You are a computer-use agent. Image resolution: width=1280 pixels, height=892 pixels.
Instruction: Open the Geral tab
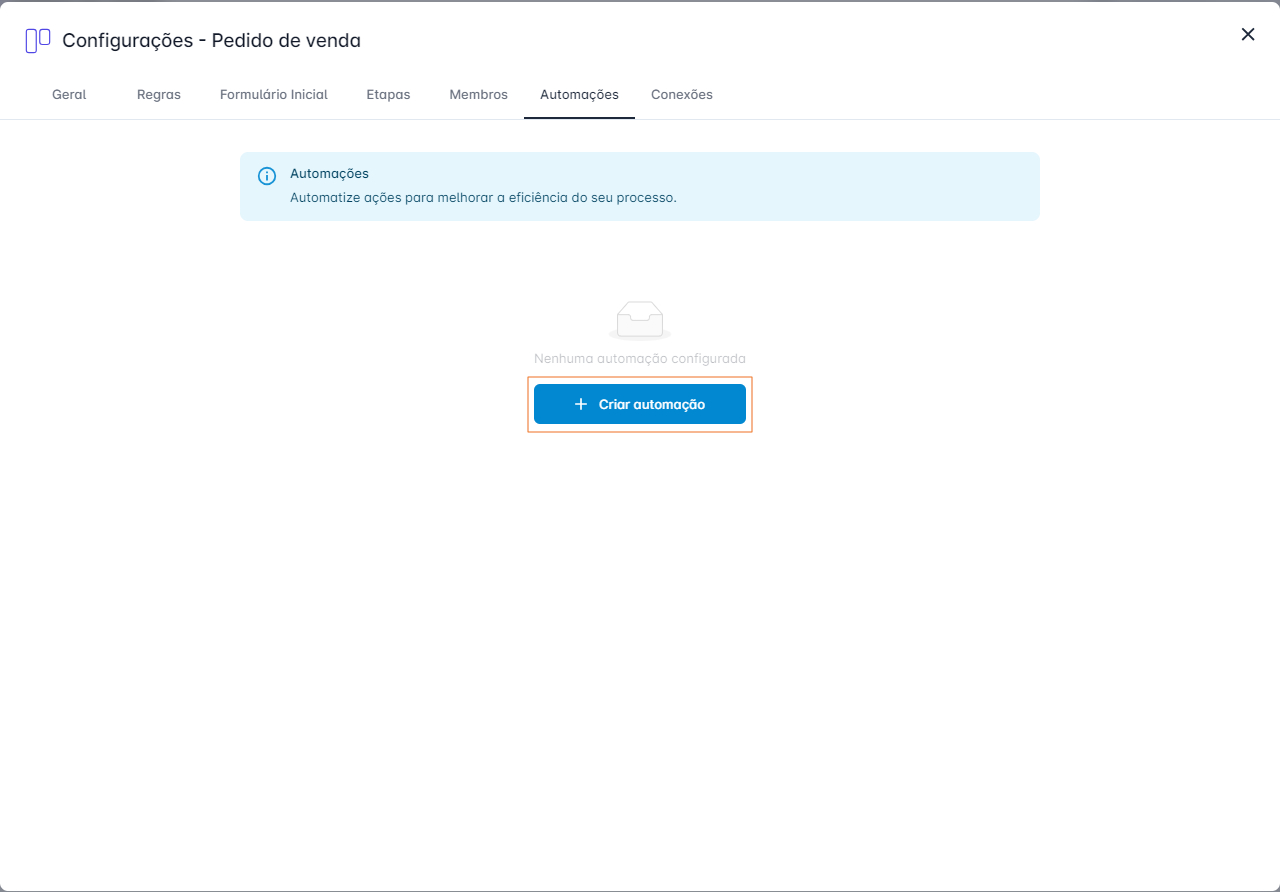[69, 95]
